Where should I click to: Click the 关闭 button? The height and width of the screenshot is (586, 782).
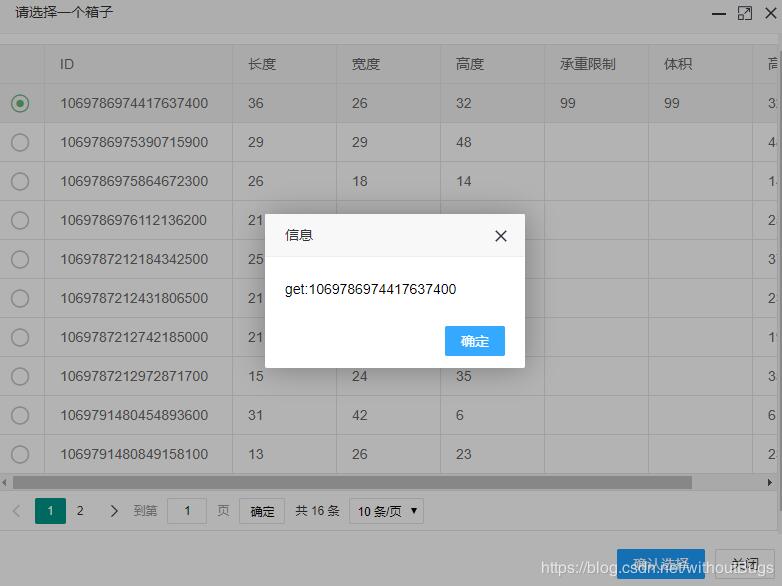tap(746, 564)
